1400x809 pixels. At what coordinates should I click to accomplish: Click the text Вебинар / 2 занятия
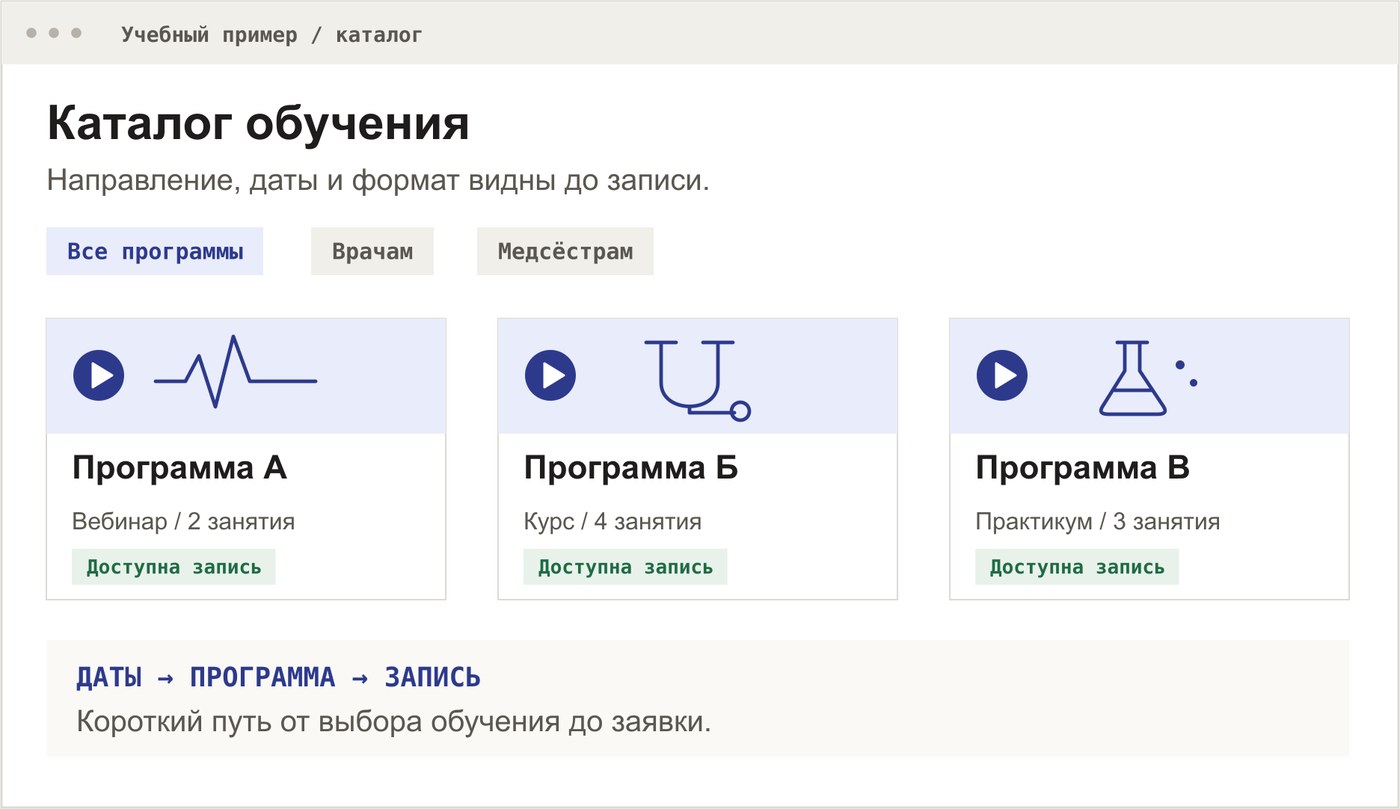pyautogui.click(x=183, y=521)
